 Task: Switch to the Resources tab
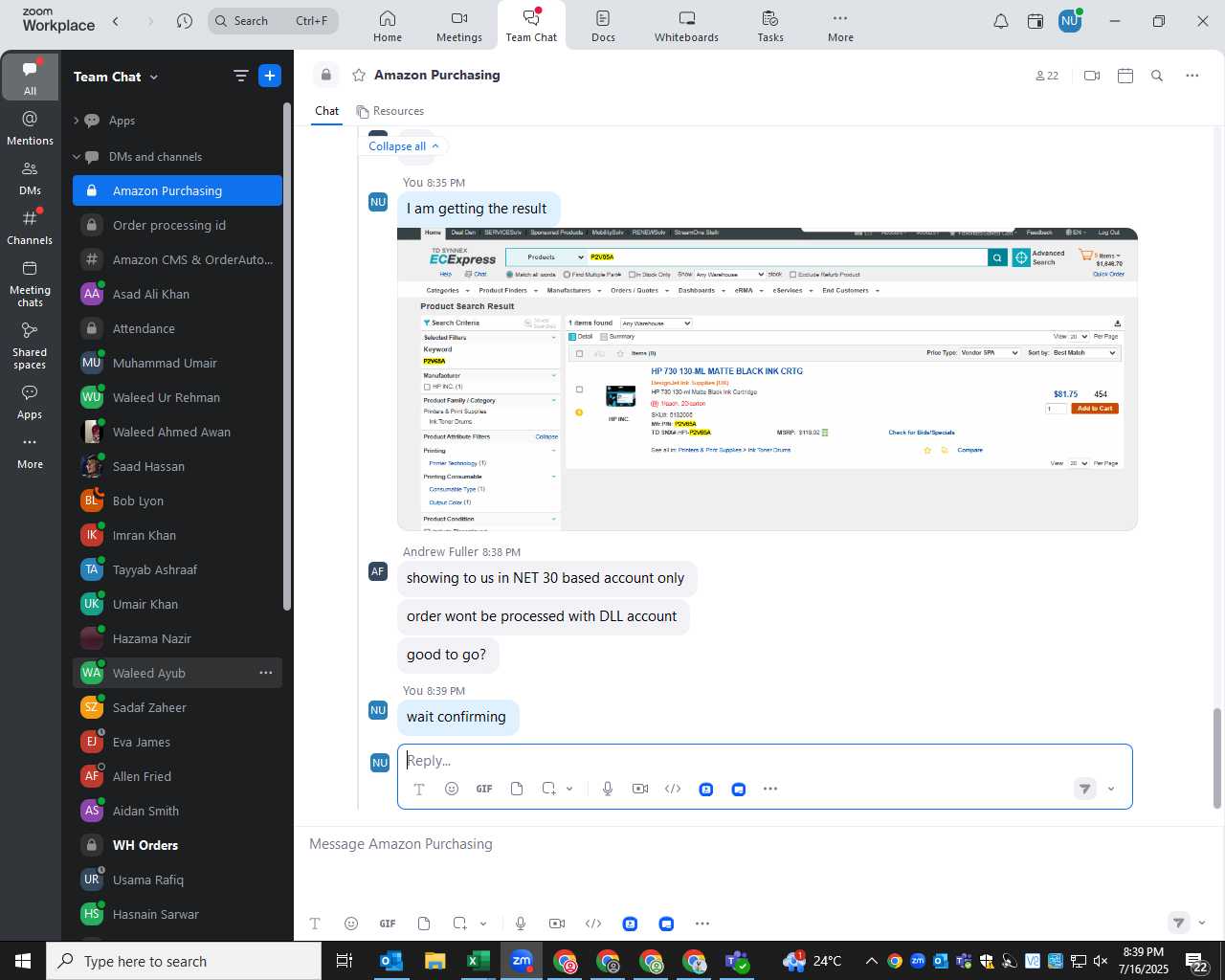[x=390, y=111]
